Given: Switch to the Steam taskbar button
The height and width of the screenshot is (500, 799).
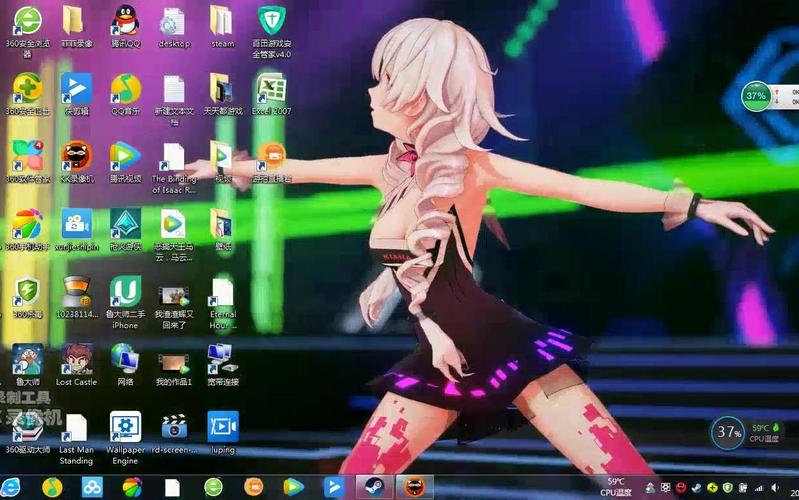Looking at the screenshot, I should pos(374,487).
